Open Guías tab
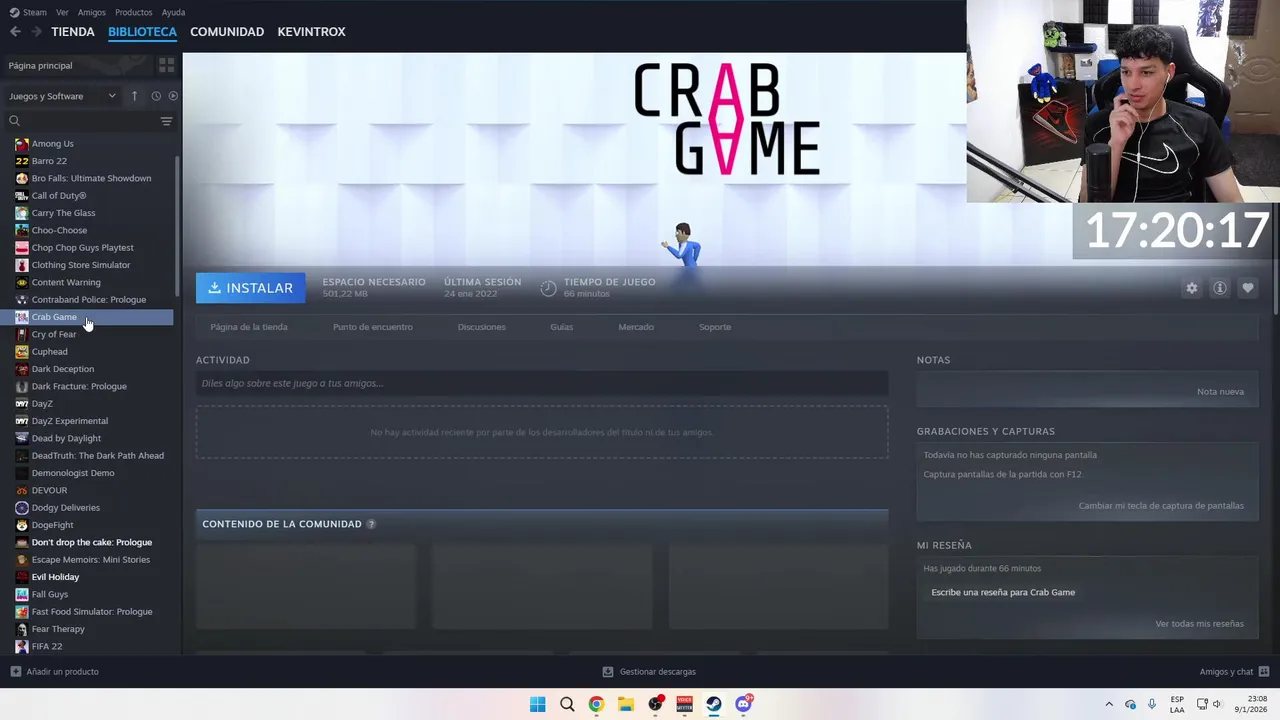Viewport: 1280px width, 720px height. point(561,327)
